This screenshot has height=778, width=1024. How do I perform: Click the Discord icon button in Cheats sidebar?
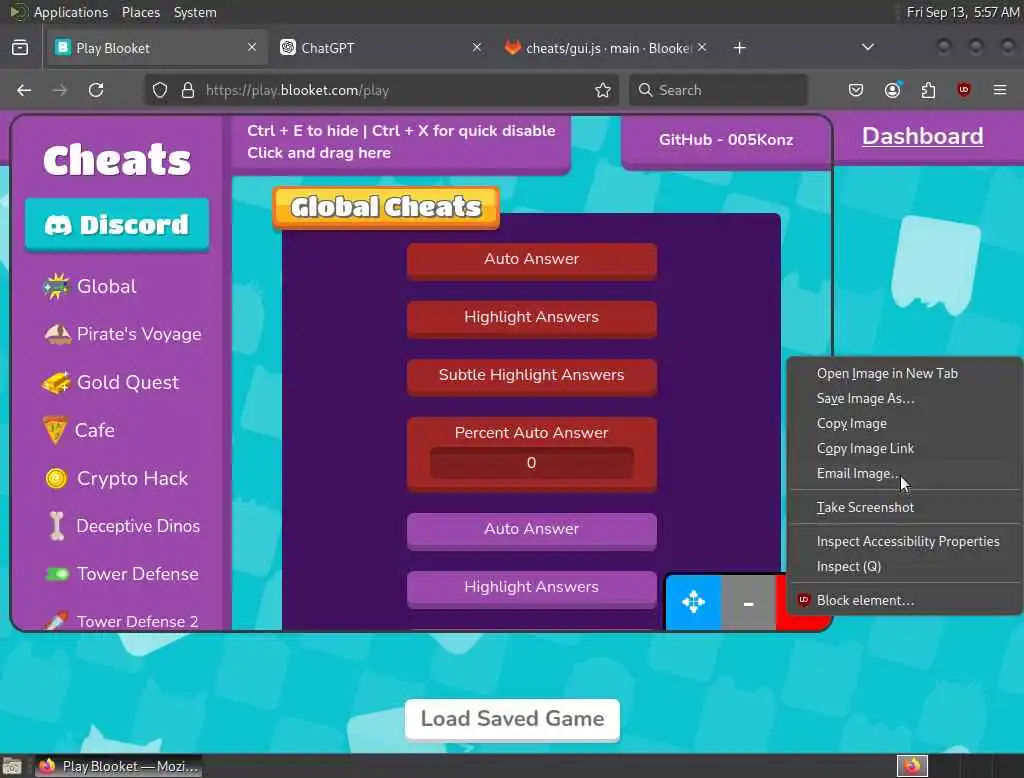pos(117,225)
